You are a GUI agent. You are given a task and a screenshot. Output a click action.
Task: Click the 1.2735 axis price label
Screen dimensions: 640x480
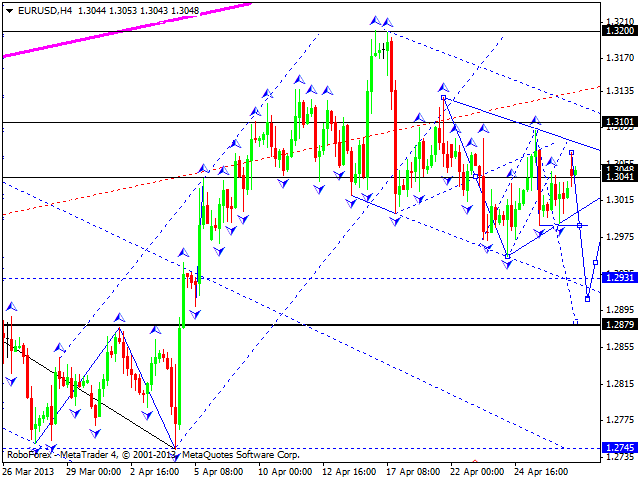click(x=620, y=457)
